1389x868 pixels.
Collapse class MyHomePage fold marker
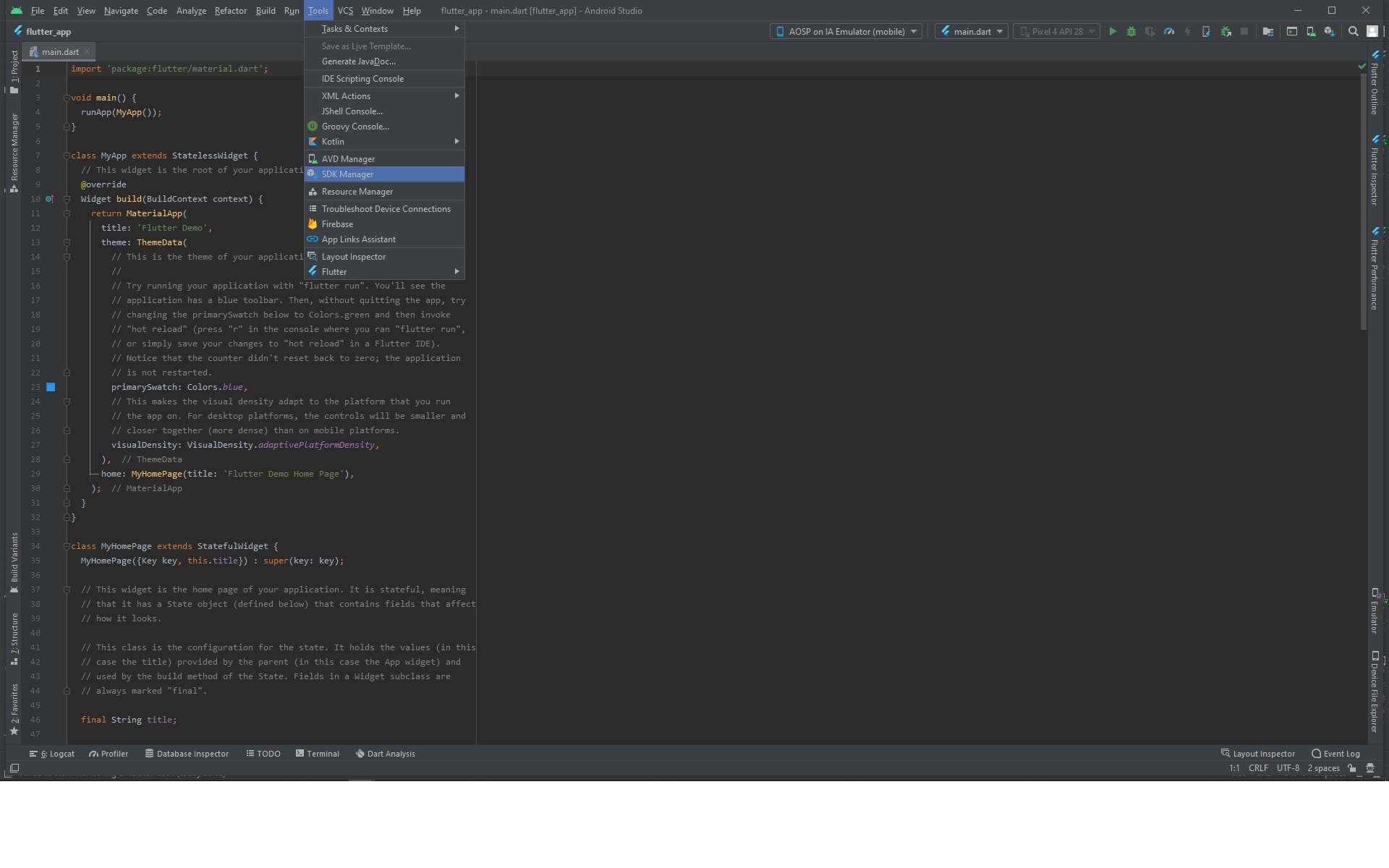(x=67, y=546)
